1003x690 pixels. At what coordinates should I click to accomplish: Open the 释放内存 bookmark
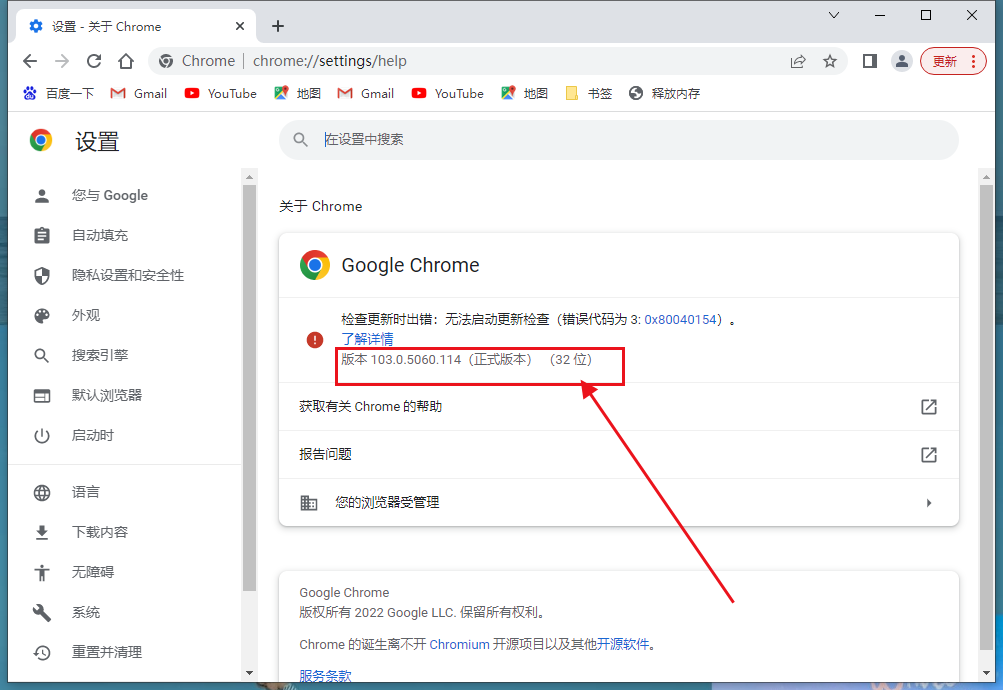665,93
